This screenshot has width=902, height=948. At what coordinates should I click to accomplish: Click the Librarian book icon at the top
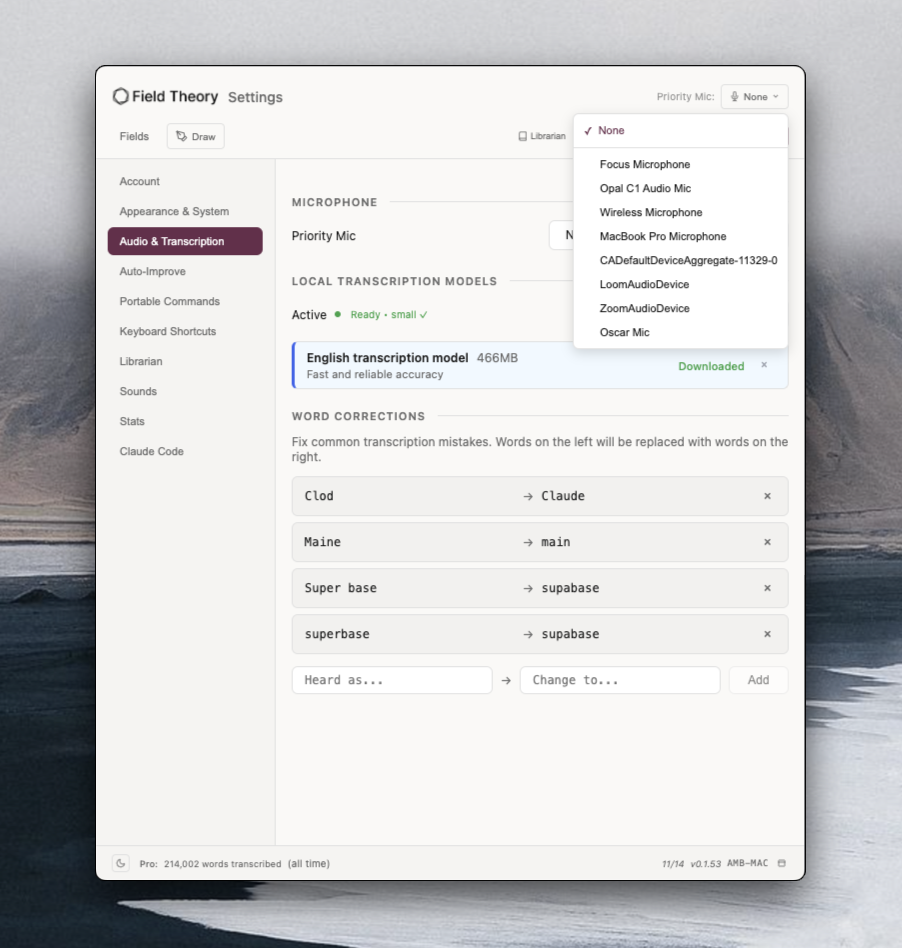click(521, 136)
